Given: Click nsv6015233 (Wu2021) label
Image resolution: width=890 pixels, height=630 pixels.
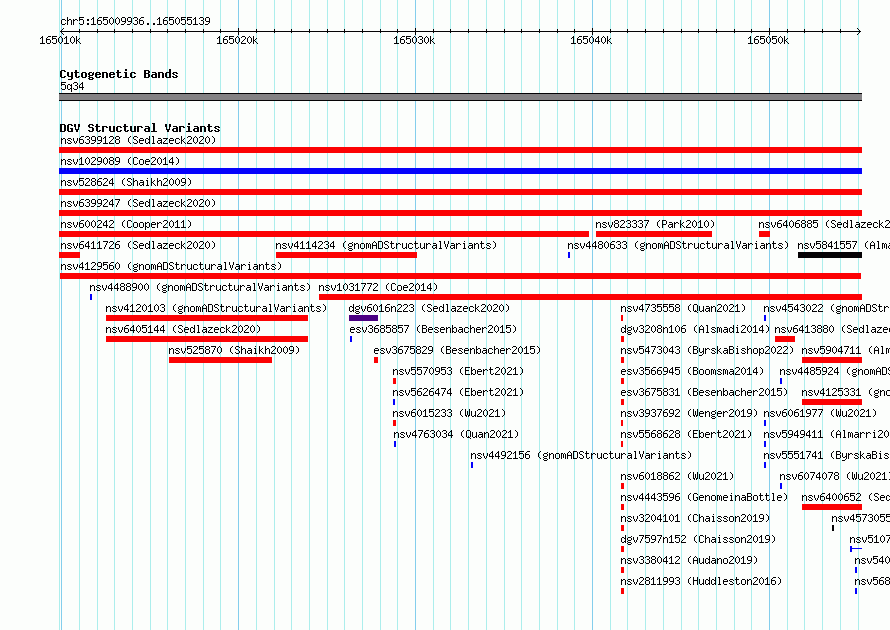Looking at the screenshot, I should (x=449, y=413).
